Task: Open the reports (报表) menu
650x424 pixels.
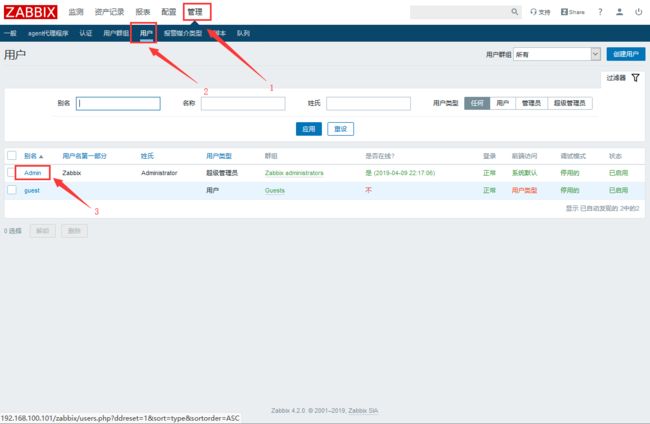Action: (143, 12)
